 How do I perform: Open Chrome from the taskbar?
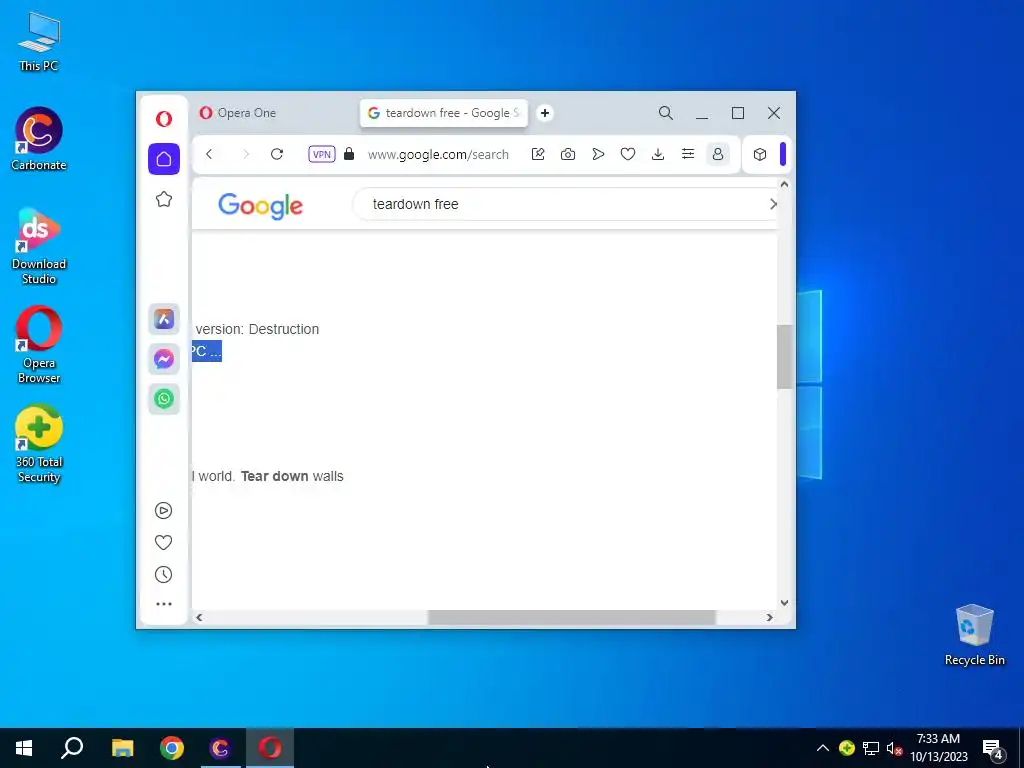click(172, 748)
